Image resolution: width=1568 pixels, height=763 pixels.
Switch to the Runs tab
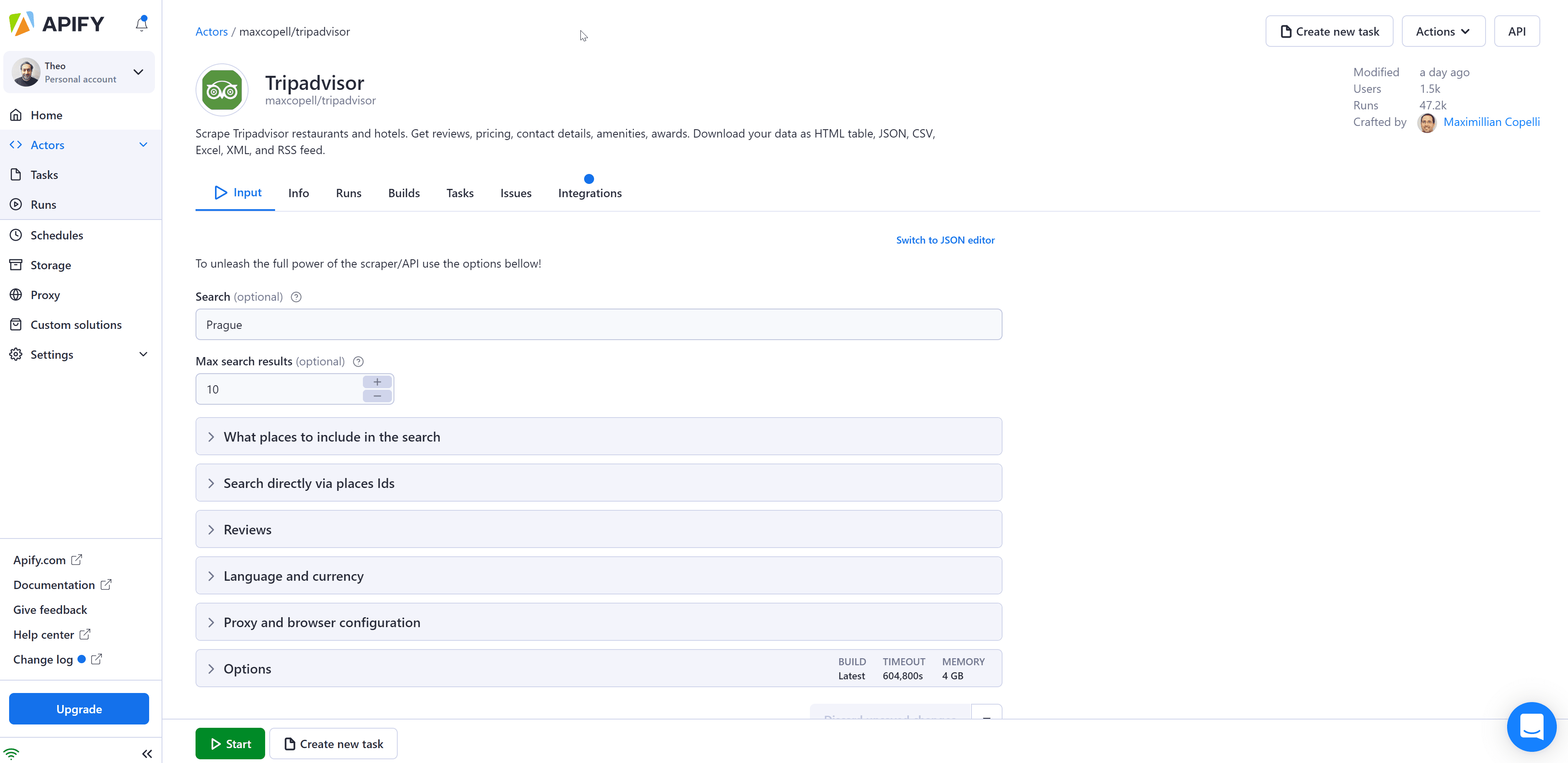pos(348,193)
